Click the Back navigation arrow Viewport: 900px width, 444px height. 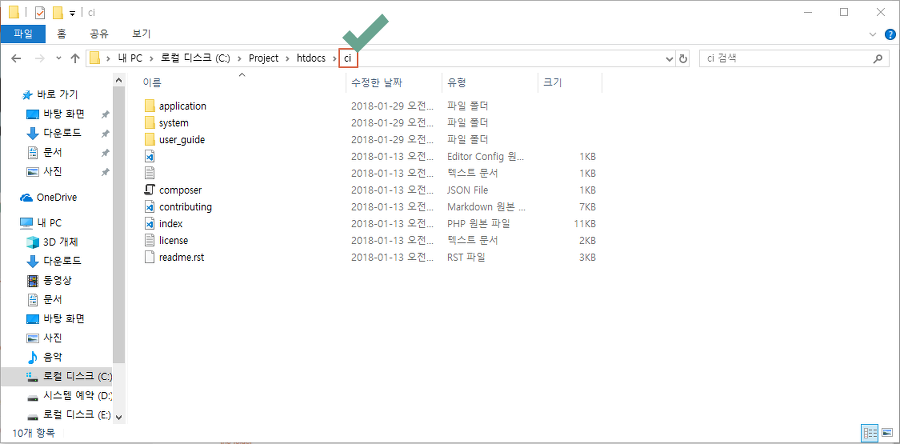point(16,59)
